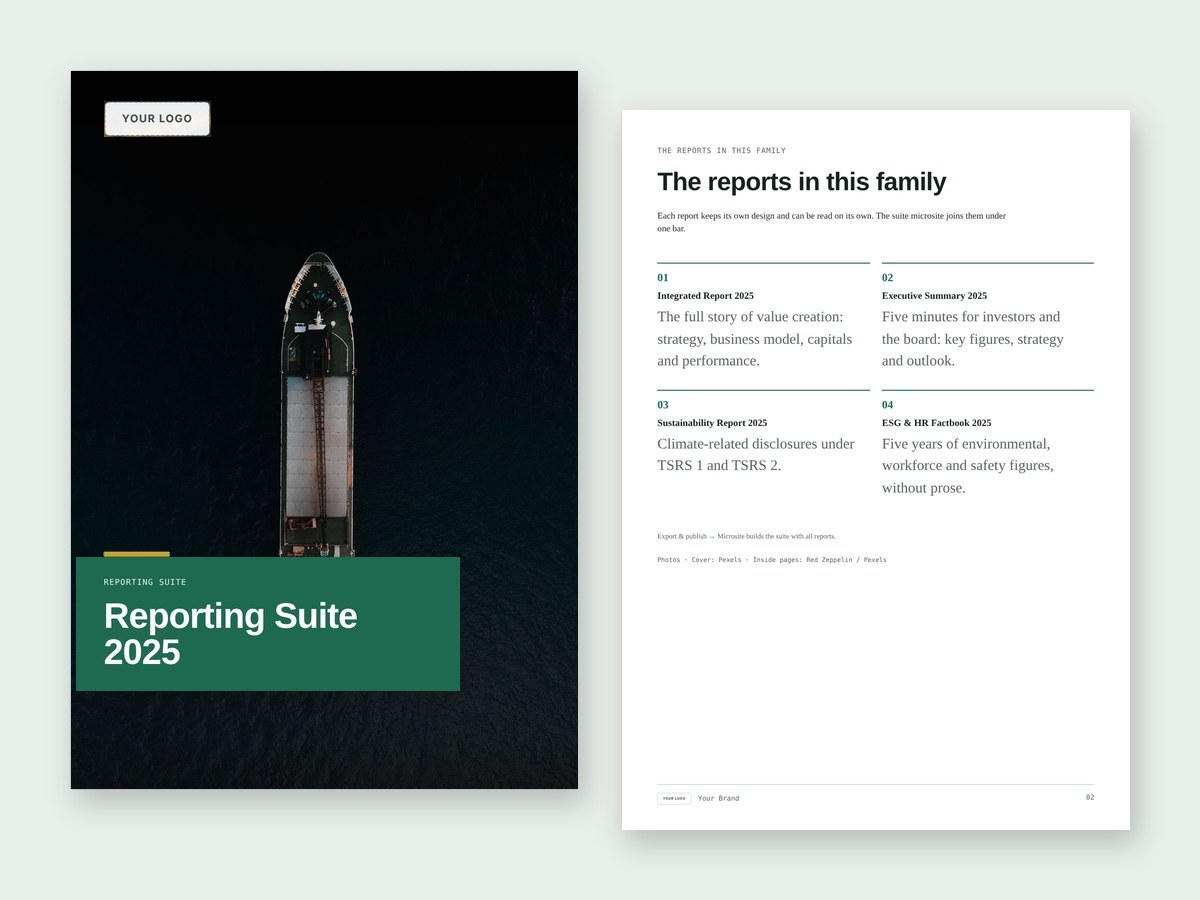Image resolution: width=1200 pixels, height=900 pixels.
Task: Click the 'Export & publish → Microsite' note
Action: (746, 537)
